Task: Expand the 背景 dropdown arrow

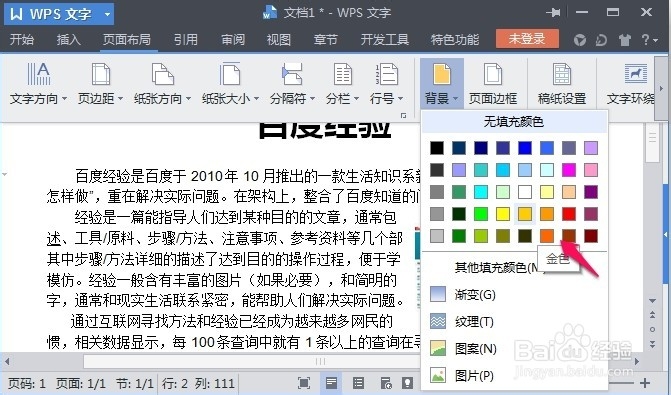Action: pyautogui.click(x=455, y=99)
